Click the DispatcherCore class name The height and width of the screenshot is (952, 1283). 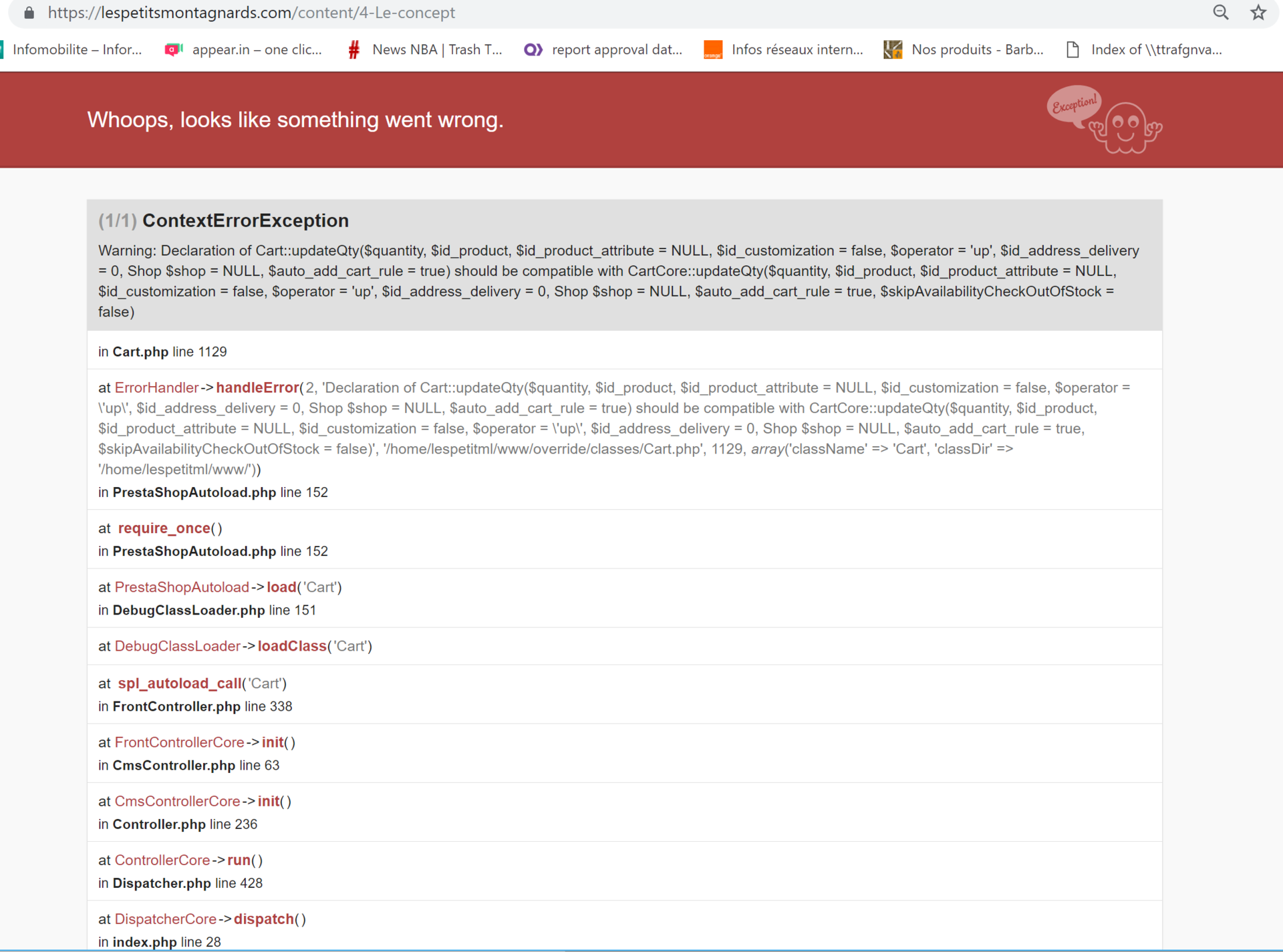coord(165,919)
